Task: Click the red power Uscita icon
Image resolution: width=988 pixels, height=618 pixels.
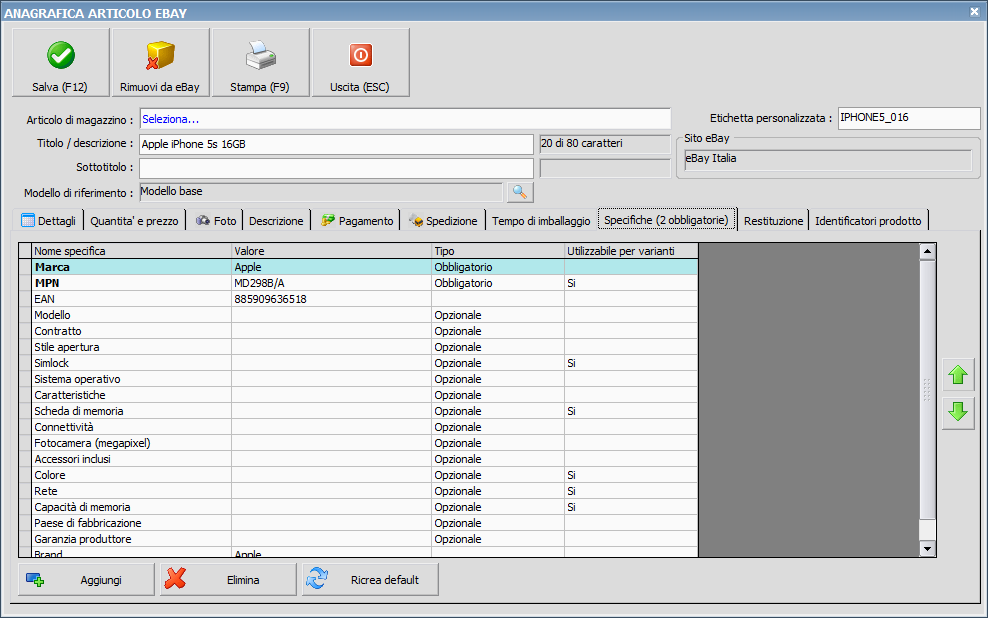Action: tap(360, 55)
